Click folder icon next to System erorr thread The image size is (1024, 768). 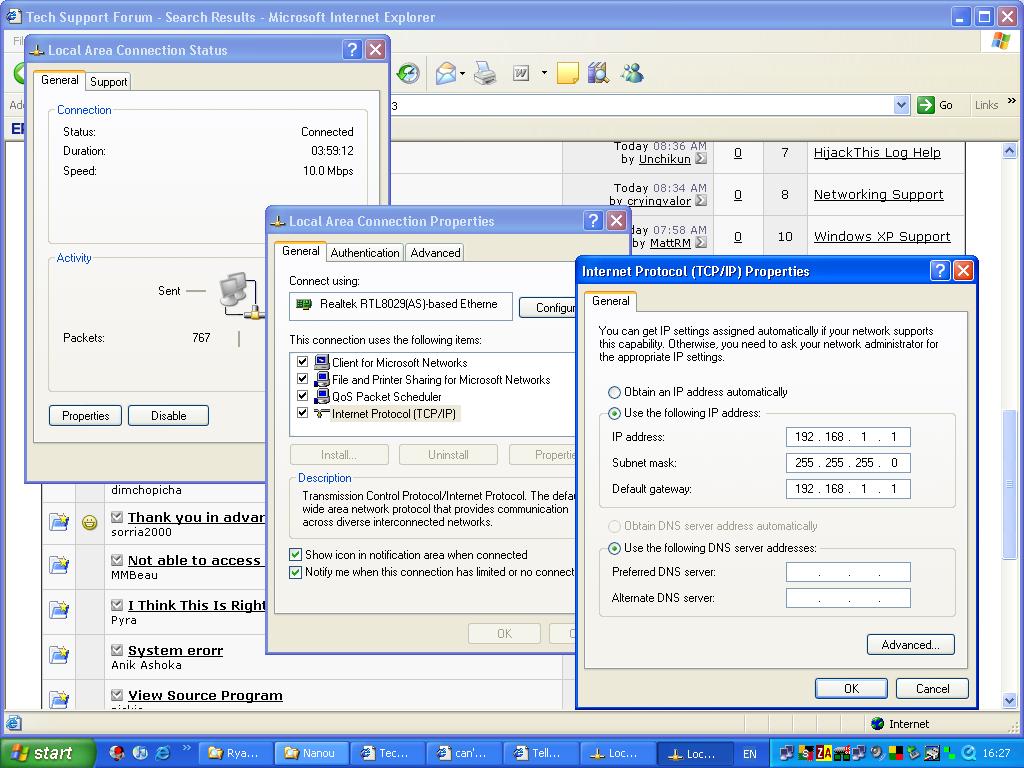pos(59,654)
